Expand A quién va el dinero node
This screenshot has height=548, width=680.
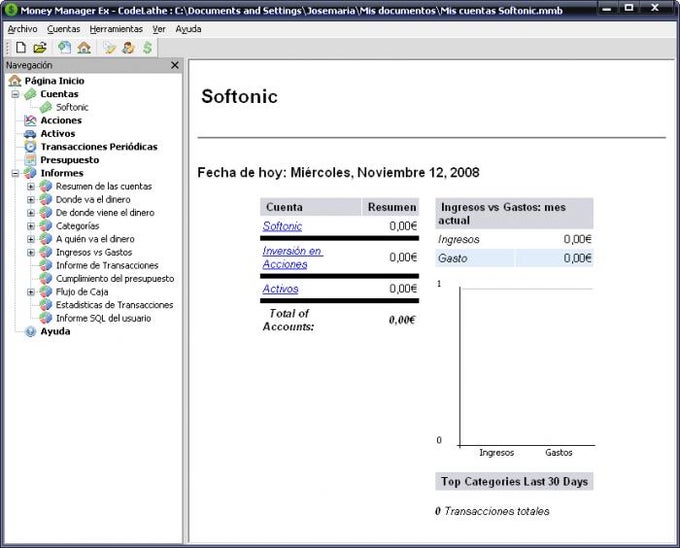(31, 239)
